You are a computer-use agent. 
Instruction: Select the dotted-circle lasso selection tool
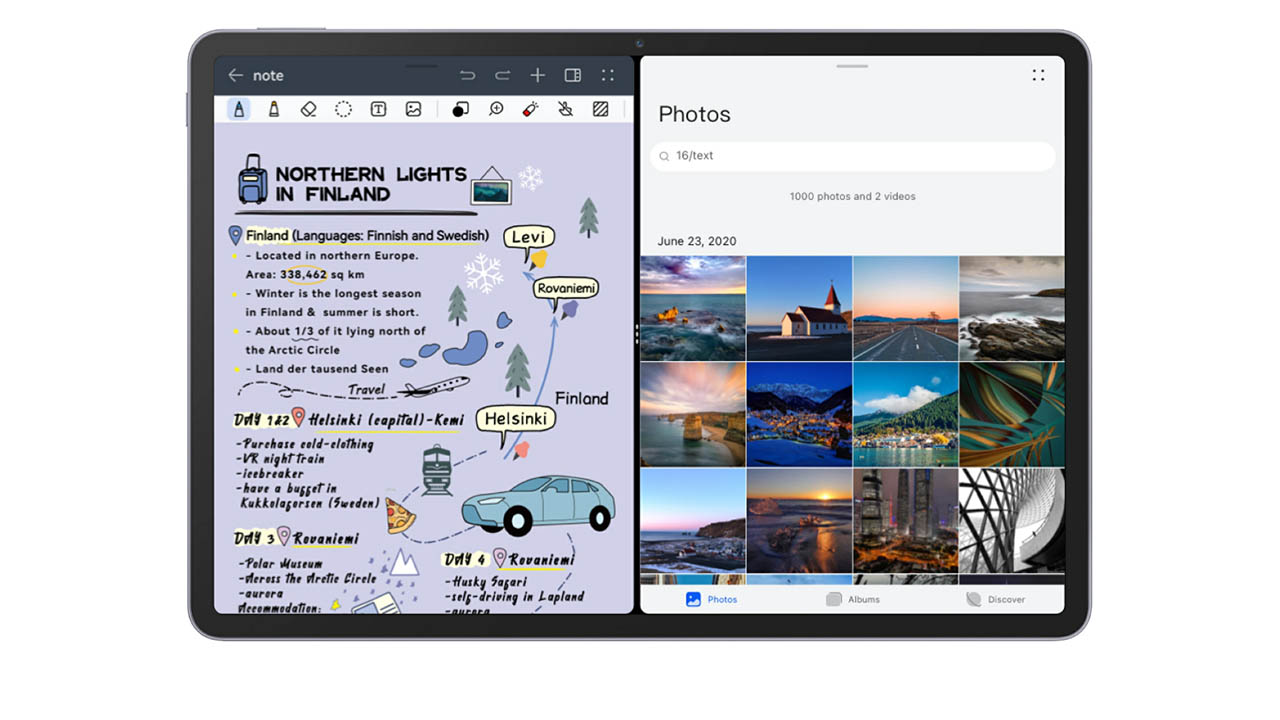coord(343,109)
